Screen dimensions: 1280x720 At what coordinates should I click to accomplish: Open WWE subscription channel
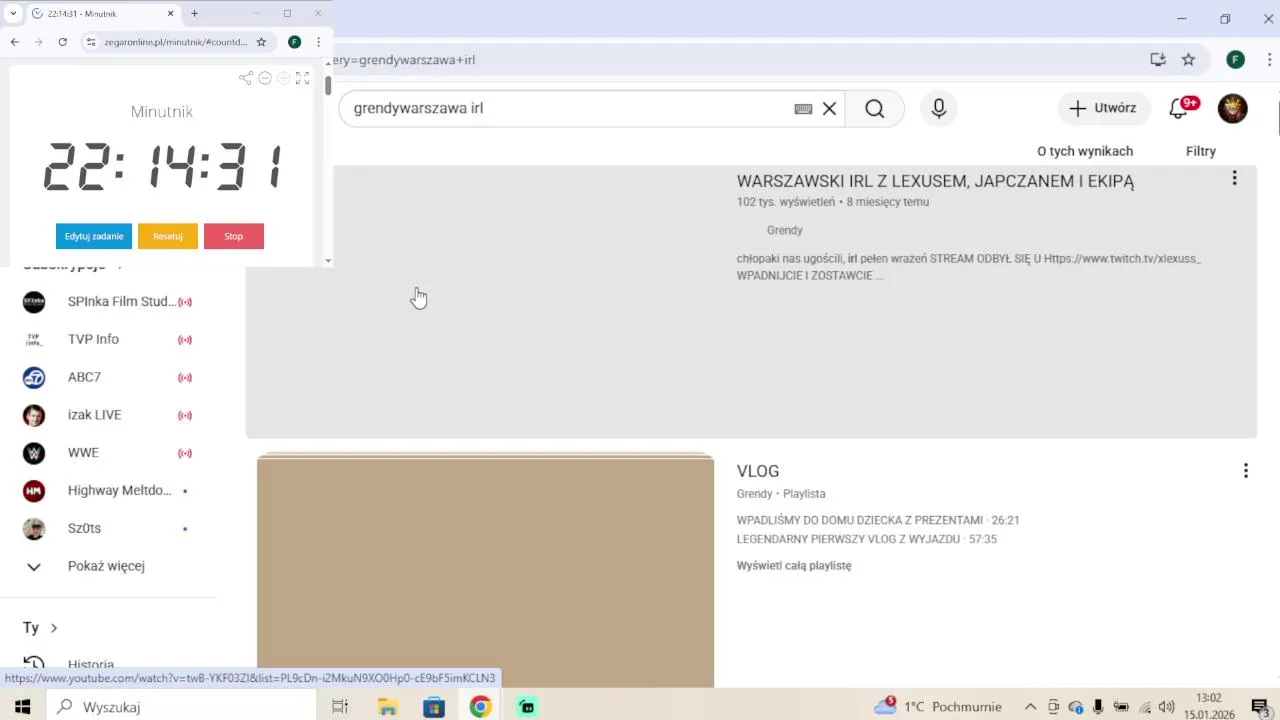108,452
